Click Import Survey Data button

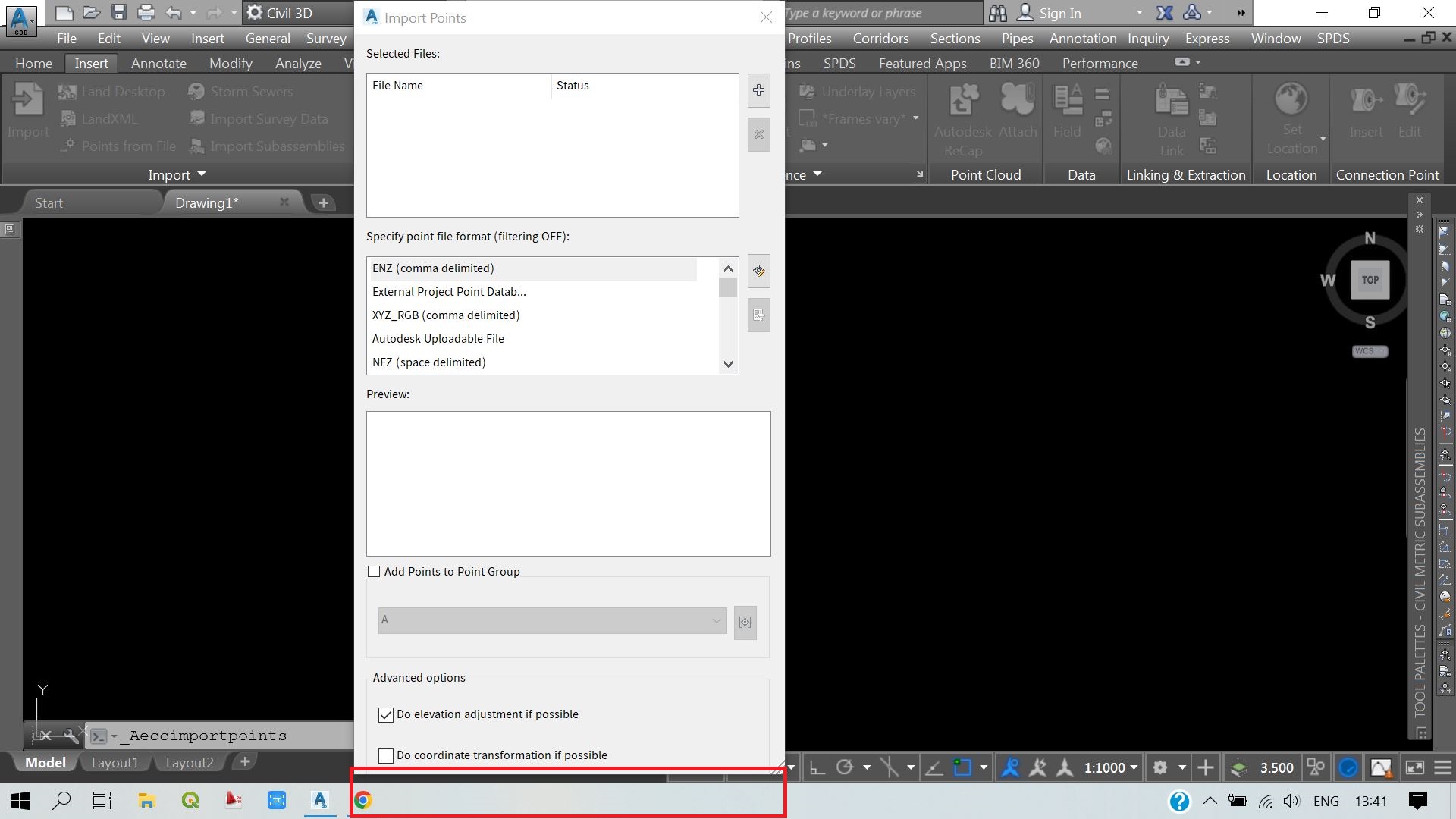pyautogui.click(x=259, y=119)
